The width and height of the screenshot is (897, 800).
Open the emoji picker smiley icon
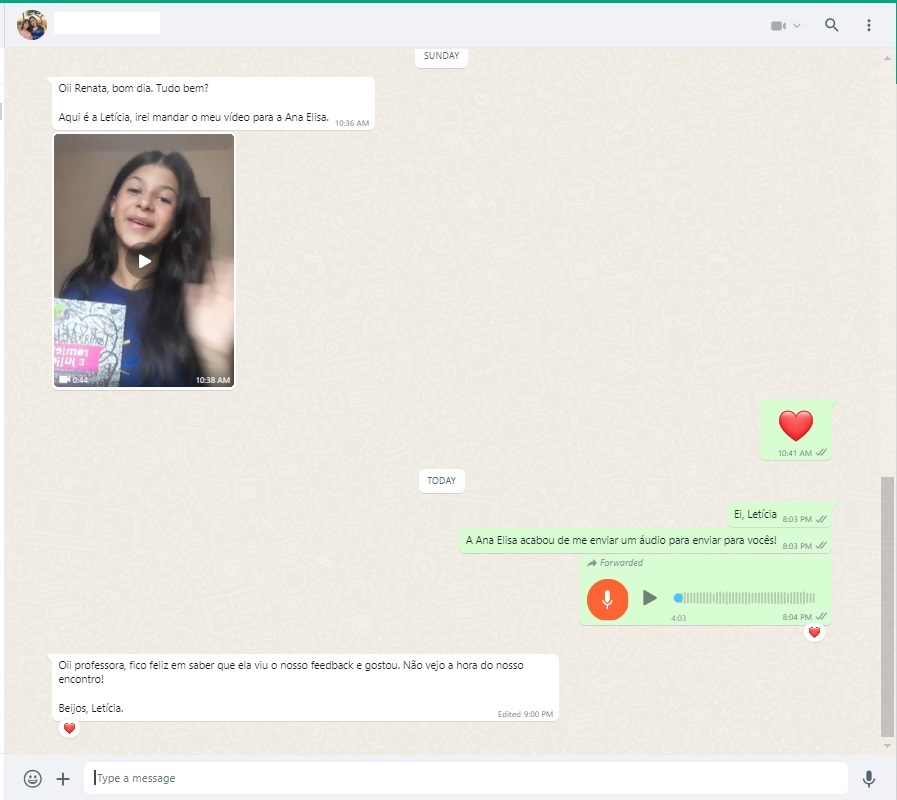[x=33, y=778]
